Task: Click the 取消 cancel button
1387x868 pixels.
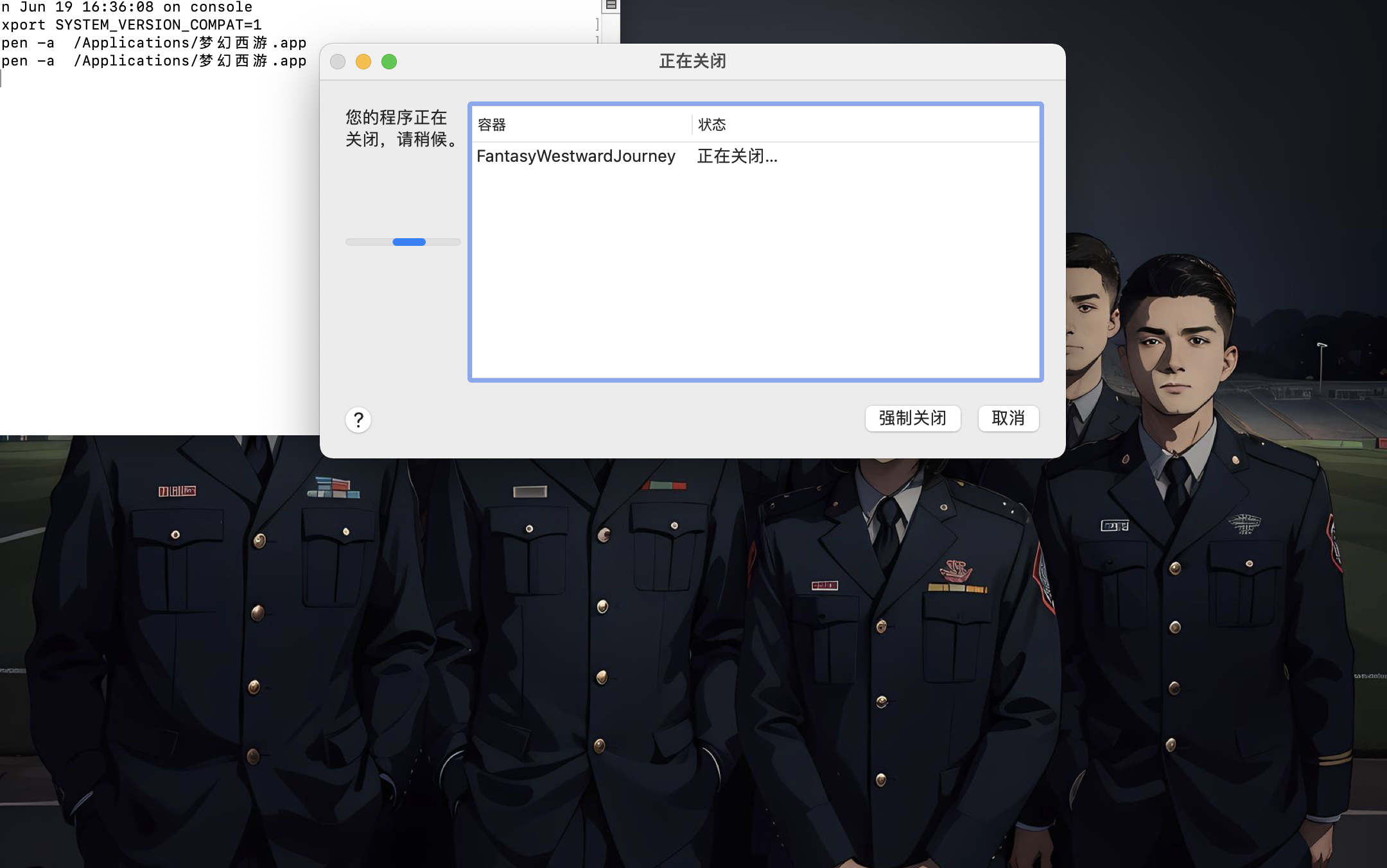Action: 1008,419
